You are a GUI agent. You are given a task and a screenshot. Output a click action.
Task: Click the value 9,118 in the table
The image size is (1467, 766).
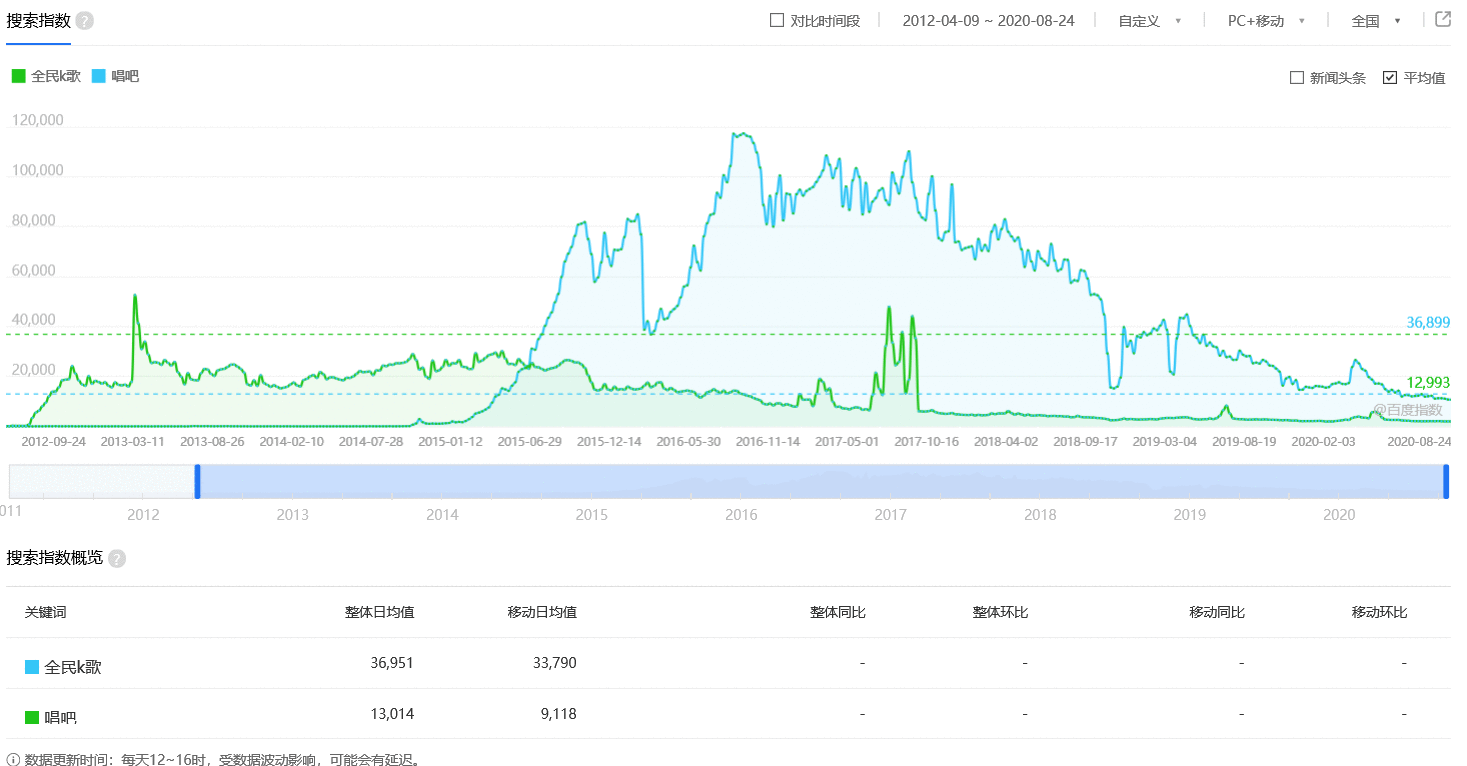tap(557, 713)
